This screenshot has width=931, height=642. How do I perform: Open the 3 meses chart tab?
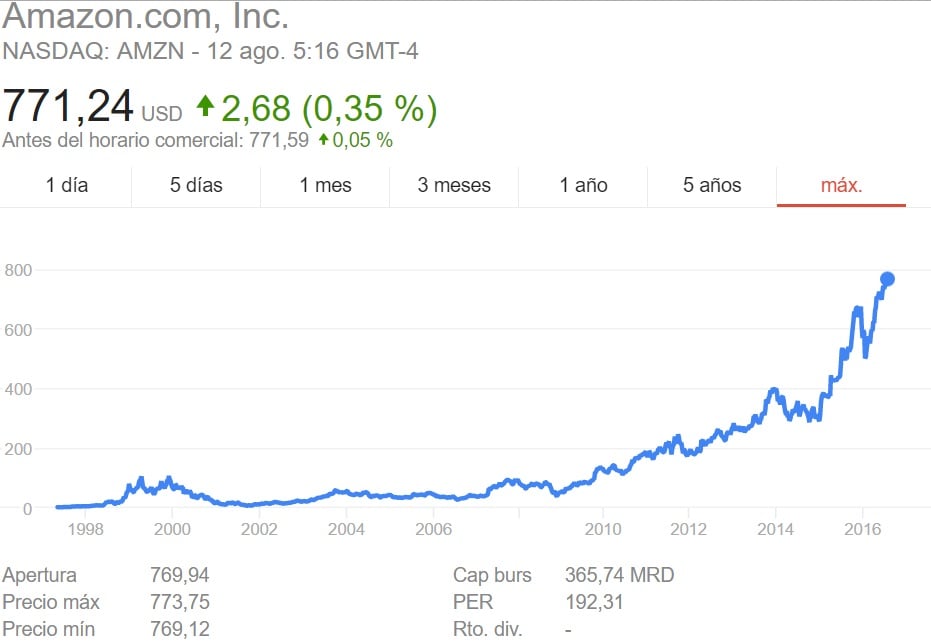point(454,185)
